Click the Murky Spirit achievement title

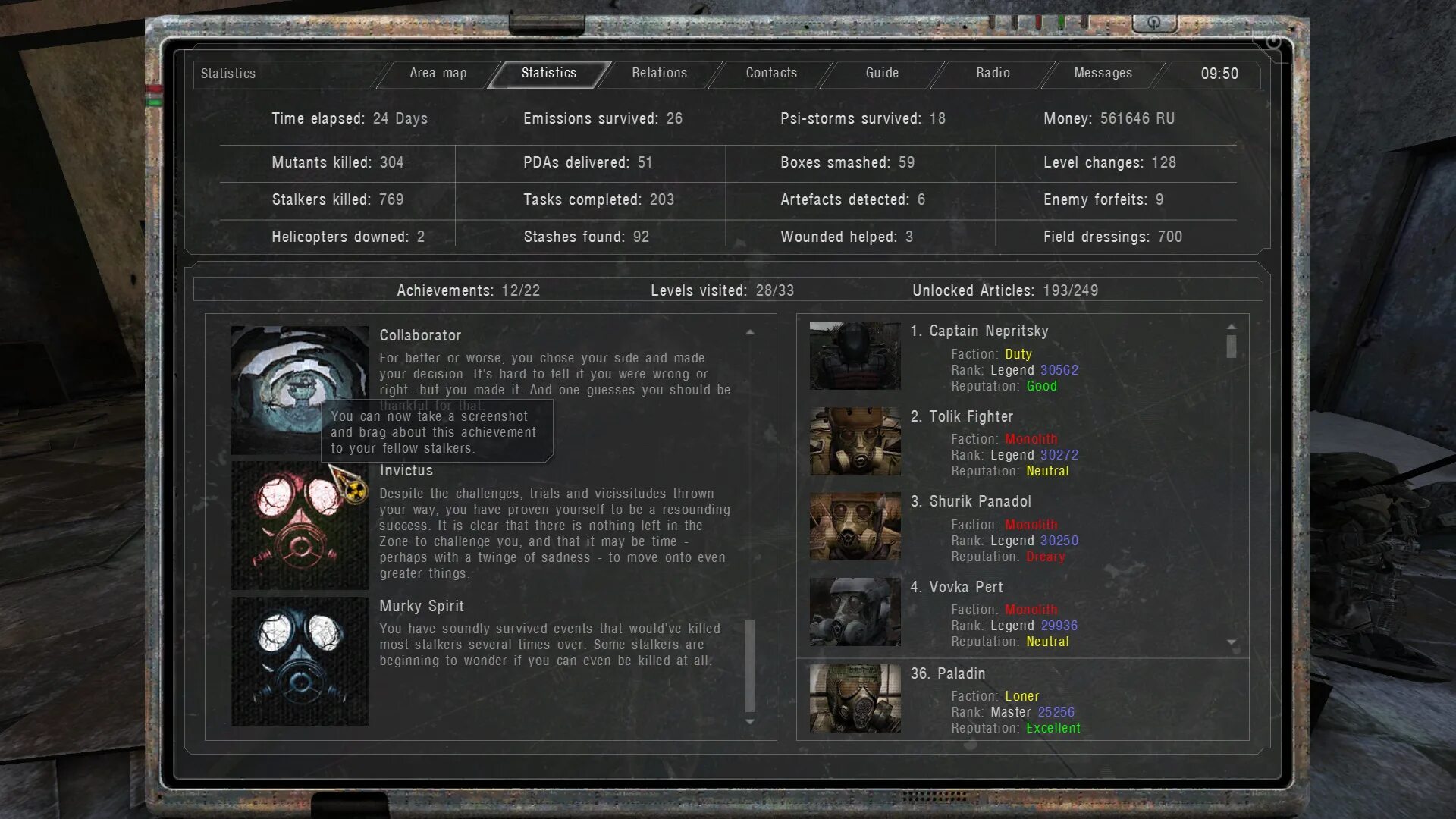(422, 606)
